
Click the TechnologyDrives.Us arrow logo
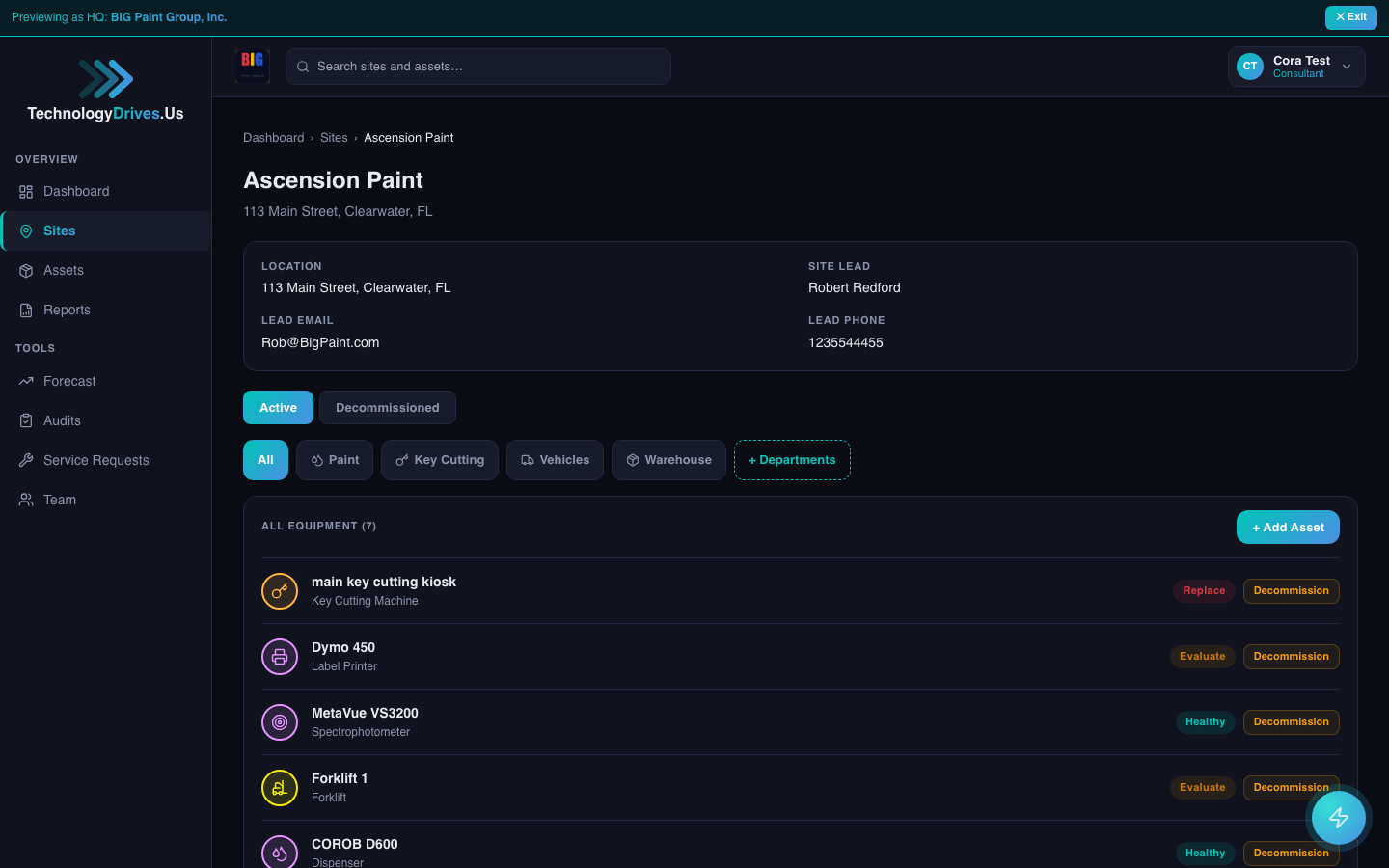pos(105,79)
